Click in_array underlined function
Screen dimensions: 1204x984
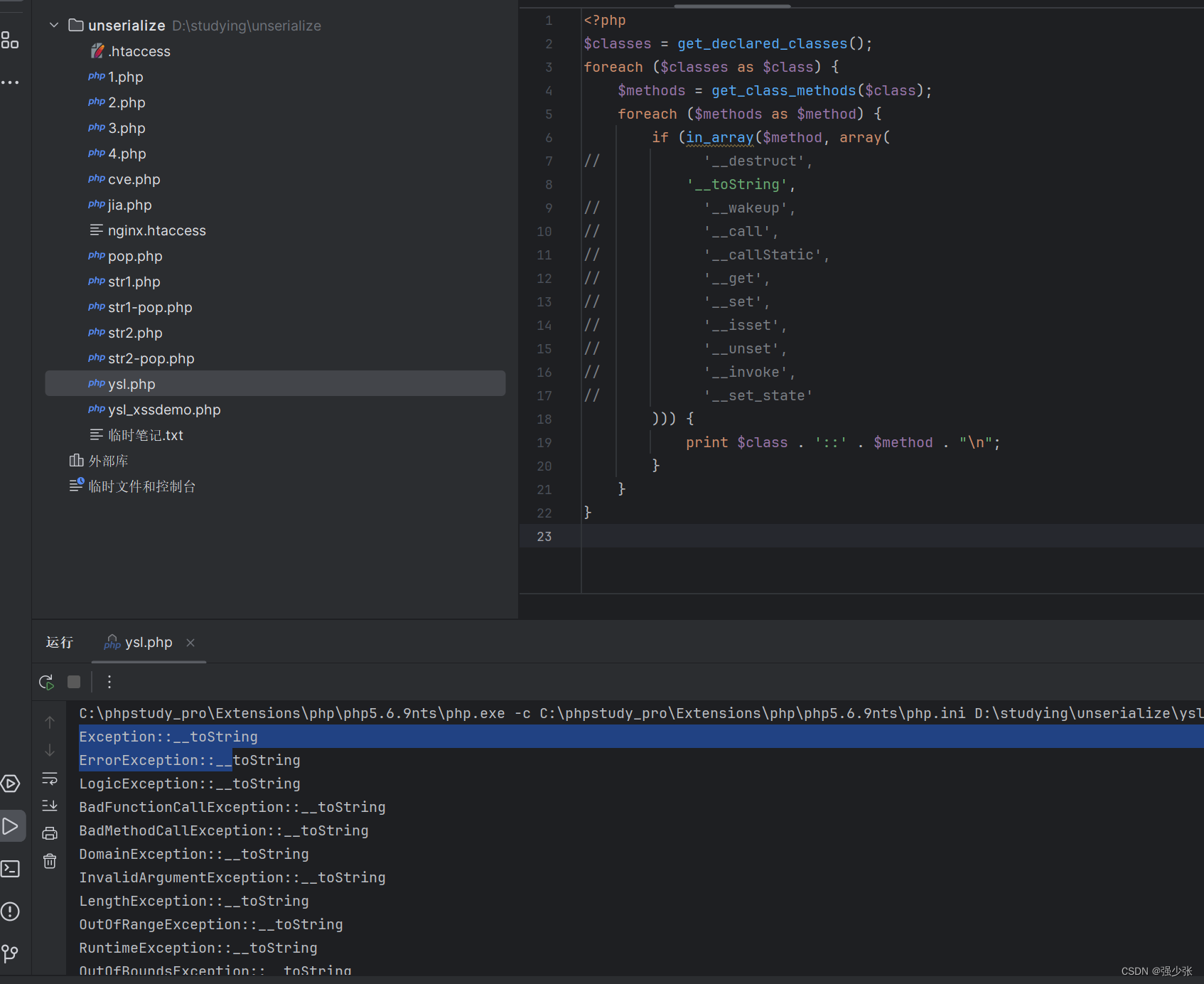coord(720,138)
